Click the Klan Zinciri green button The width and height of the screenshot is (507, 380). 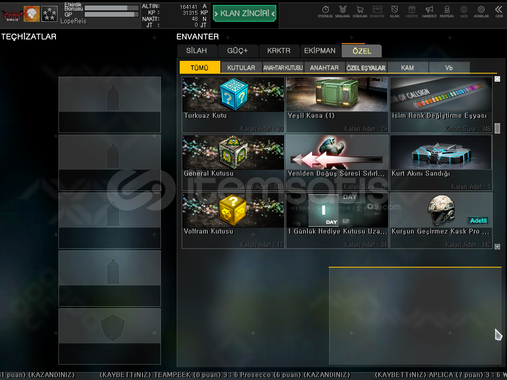[245, 13]
